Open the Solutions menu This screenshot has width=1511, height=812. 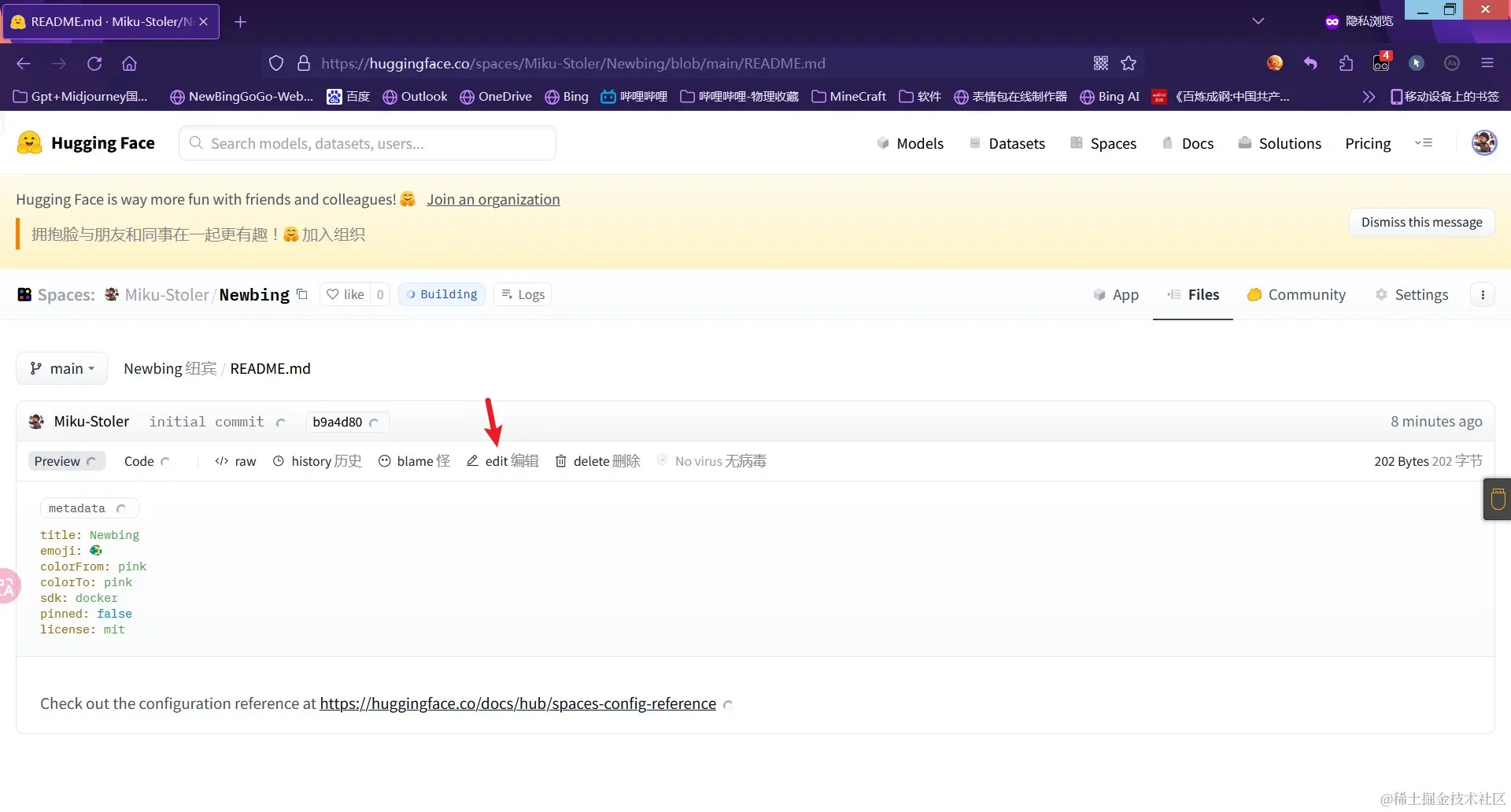1280,143
